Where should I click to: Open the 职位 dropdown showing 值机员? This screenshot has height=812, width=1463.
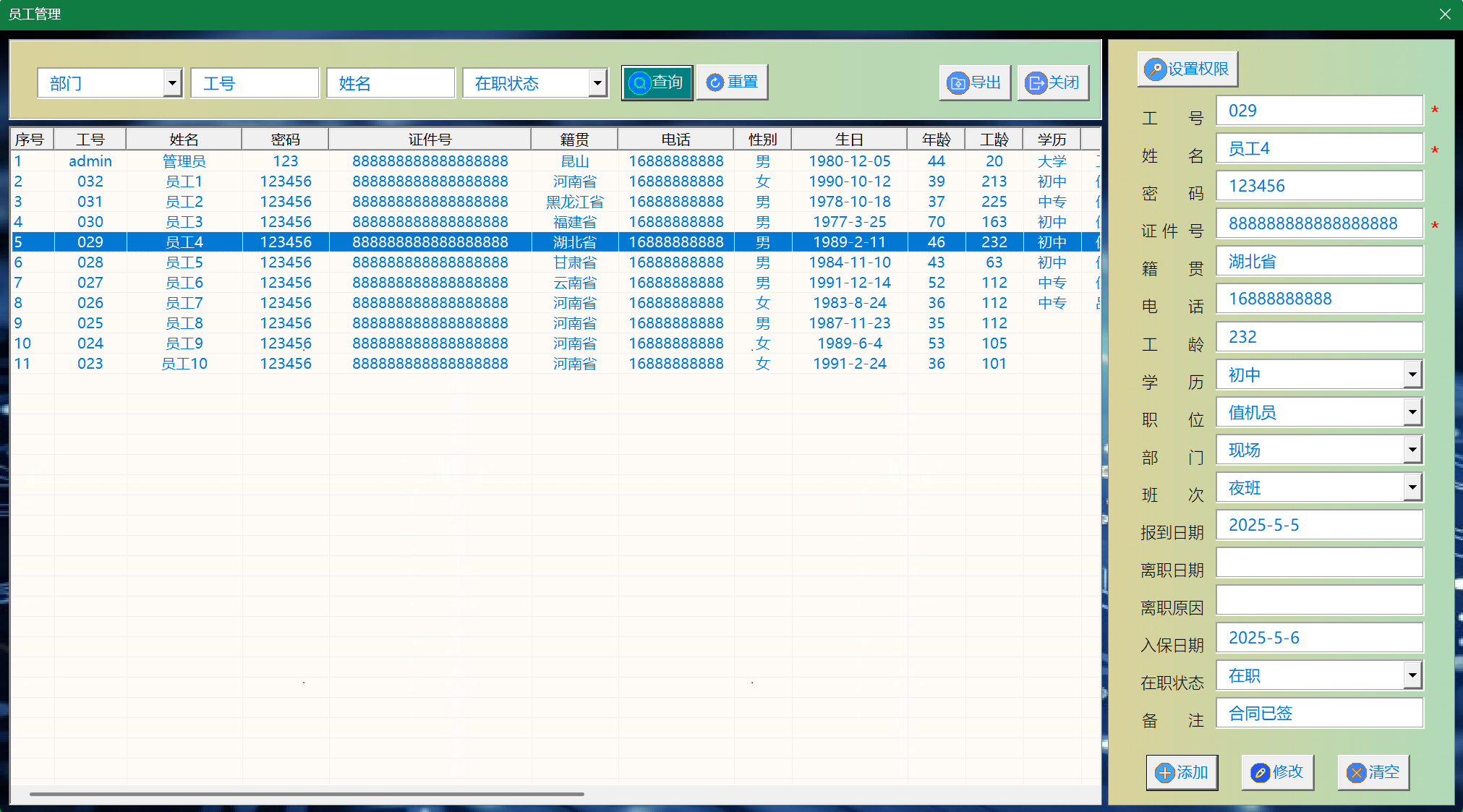pyautogui.click(x=1412, y=412)
